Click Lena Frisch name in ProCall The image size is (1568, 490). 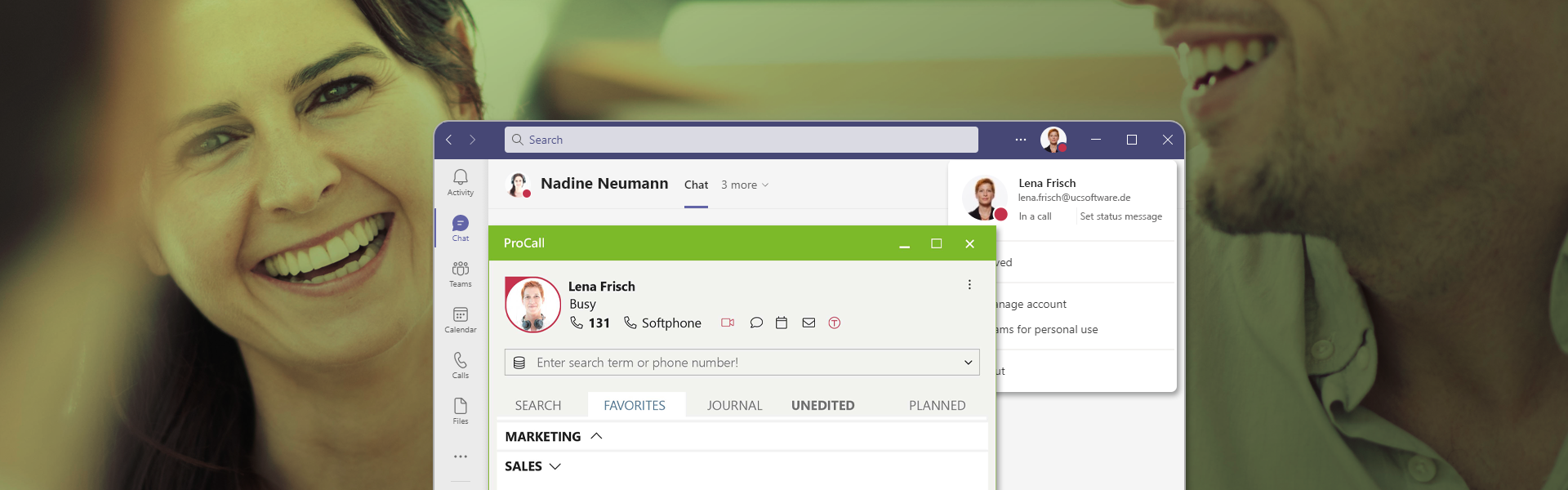(x=602, y=287)
